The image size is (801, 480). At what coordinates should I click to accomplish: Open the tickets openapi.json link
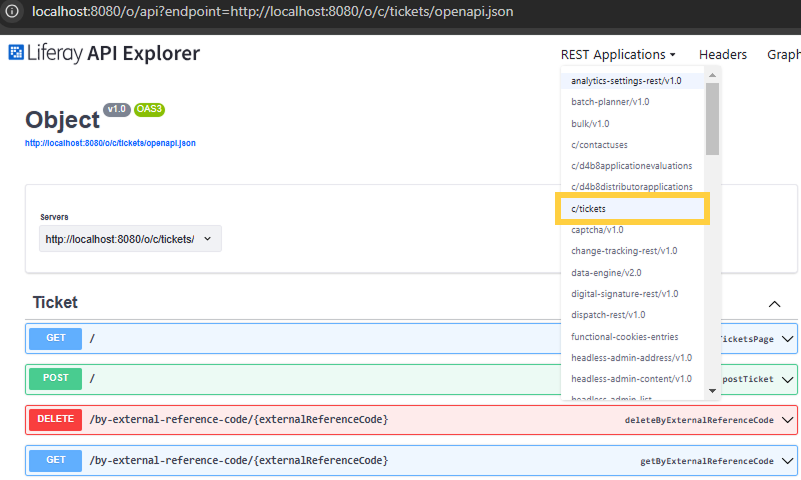[x=110, y=143]
